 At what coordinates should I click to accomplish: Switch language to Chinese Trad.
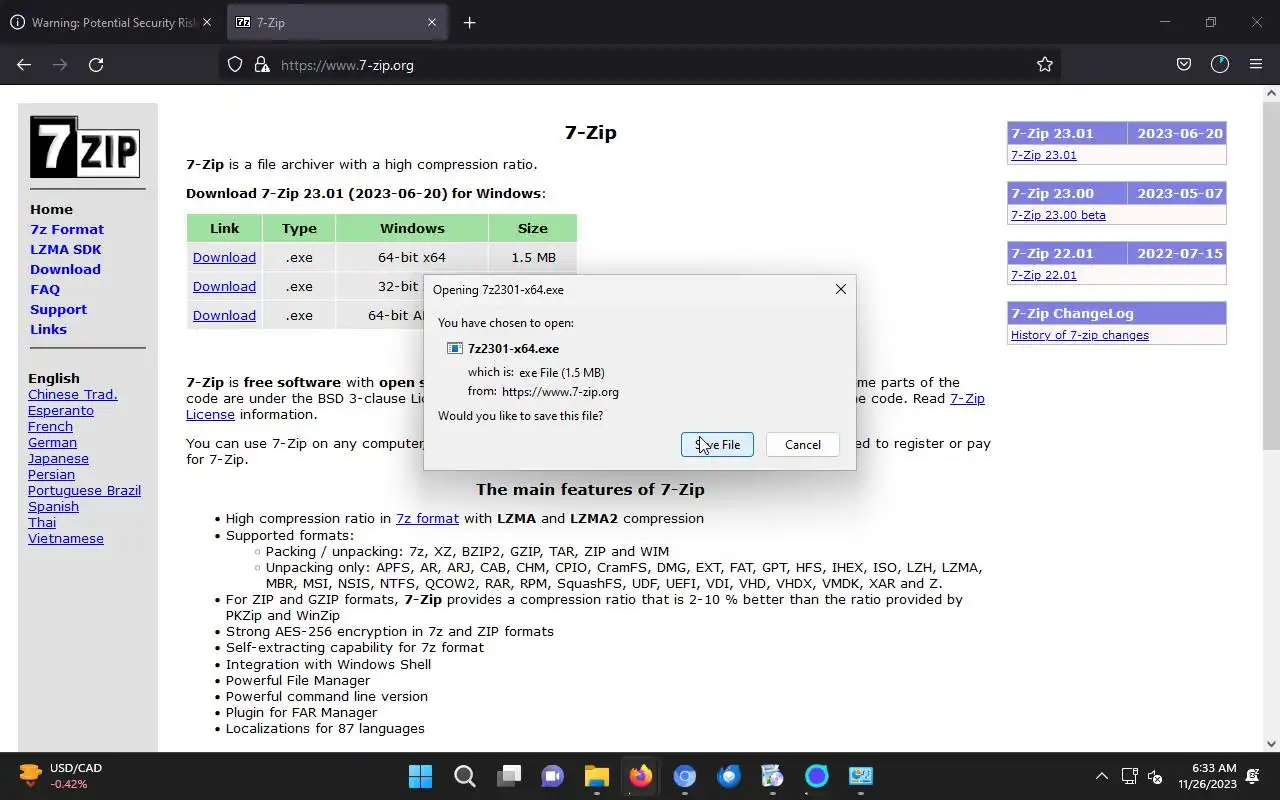pos(73,394)
